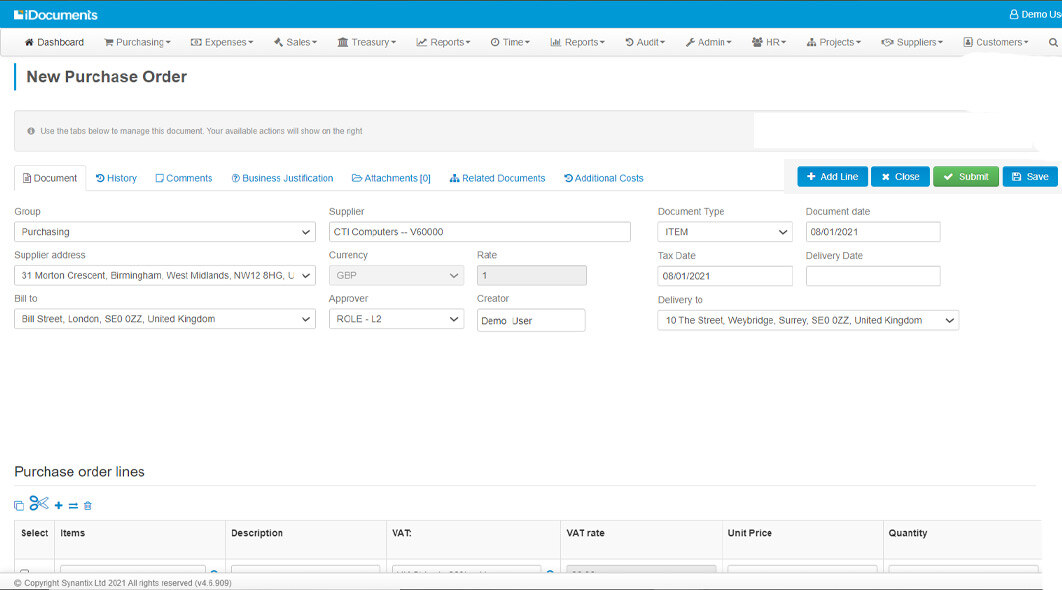The height and width of the screenshot is (590, 1062).
Task: Click the blue plus add-line icon
Action: tap(58, 505)
